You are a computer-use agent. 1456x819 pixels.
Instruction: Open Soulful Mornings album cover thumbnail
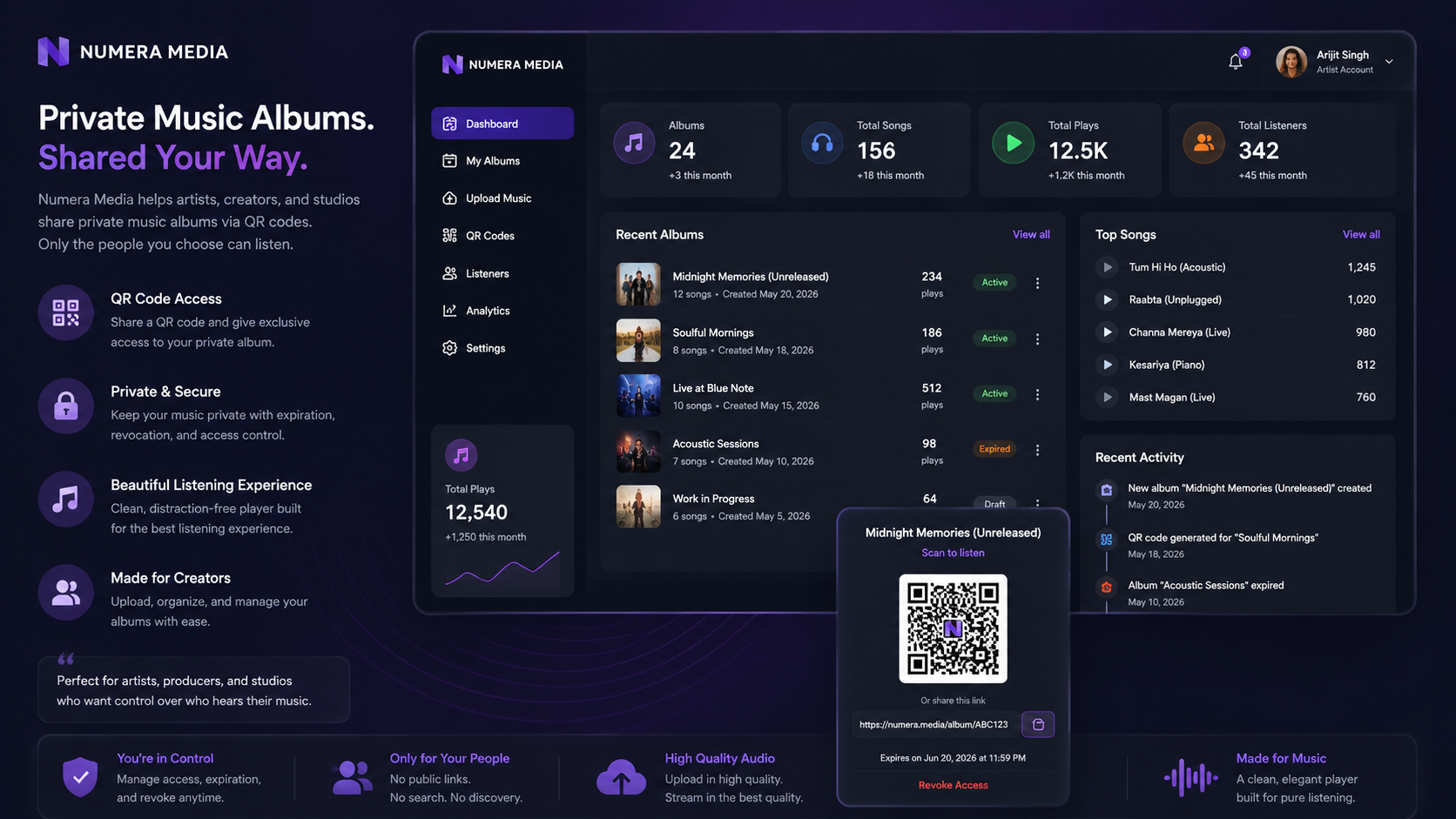coord(638,339)
